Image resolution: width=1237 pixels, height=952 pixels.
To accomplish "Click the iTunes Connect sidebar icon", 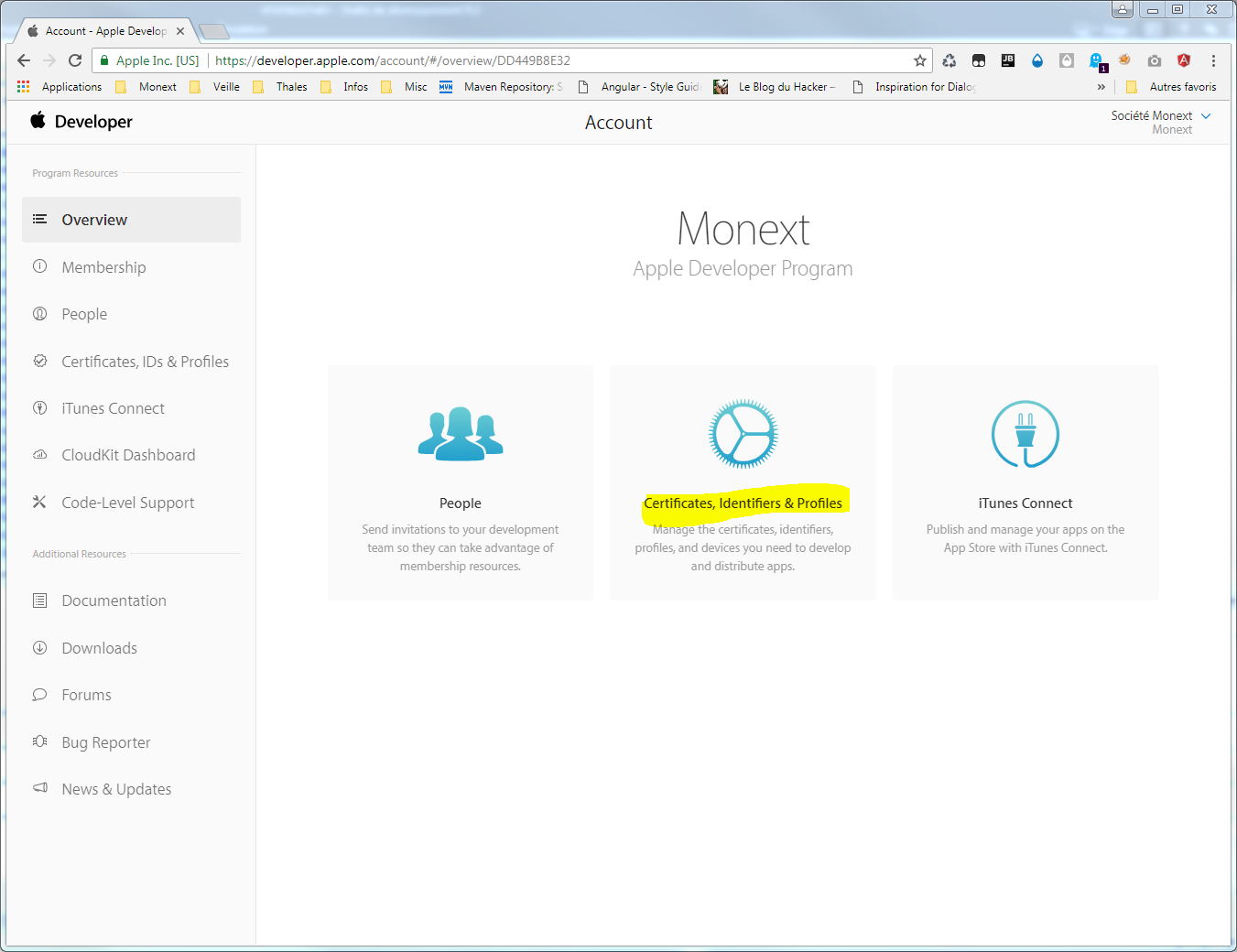I will tap(39, 407).
